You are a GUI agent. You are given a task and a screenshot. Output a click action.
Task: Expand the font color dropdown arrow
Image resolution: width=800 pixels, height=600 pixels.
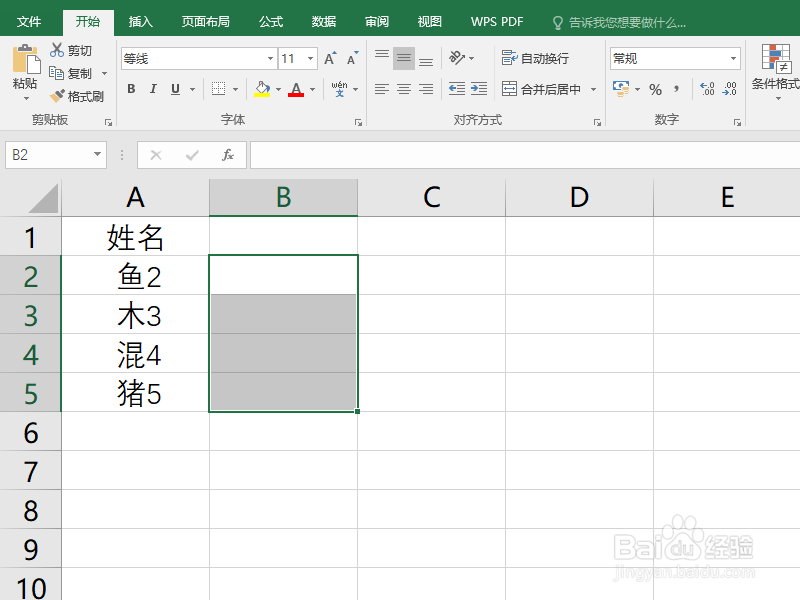312,89
